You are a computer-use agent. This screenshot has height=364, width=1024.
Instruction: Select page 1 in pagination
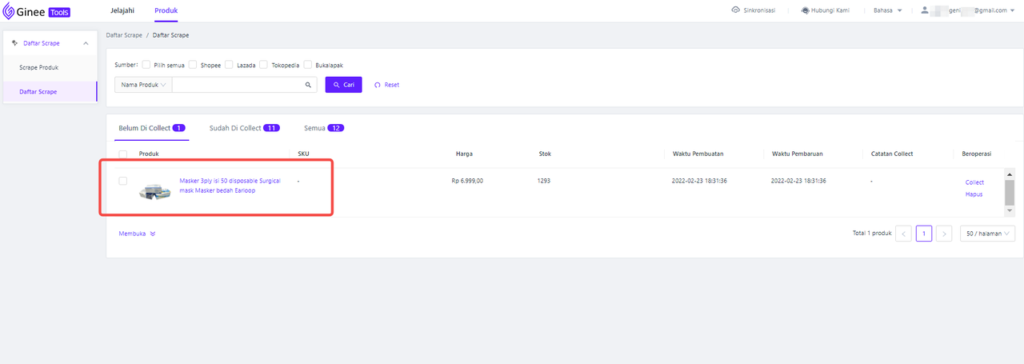(923, 233)
